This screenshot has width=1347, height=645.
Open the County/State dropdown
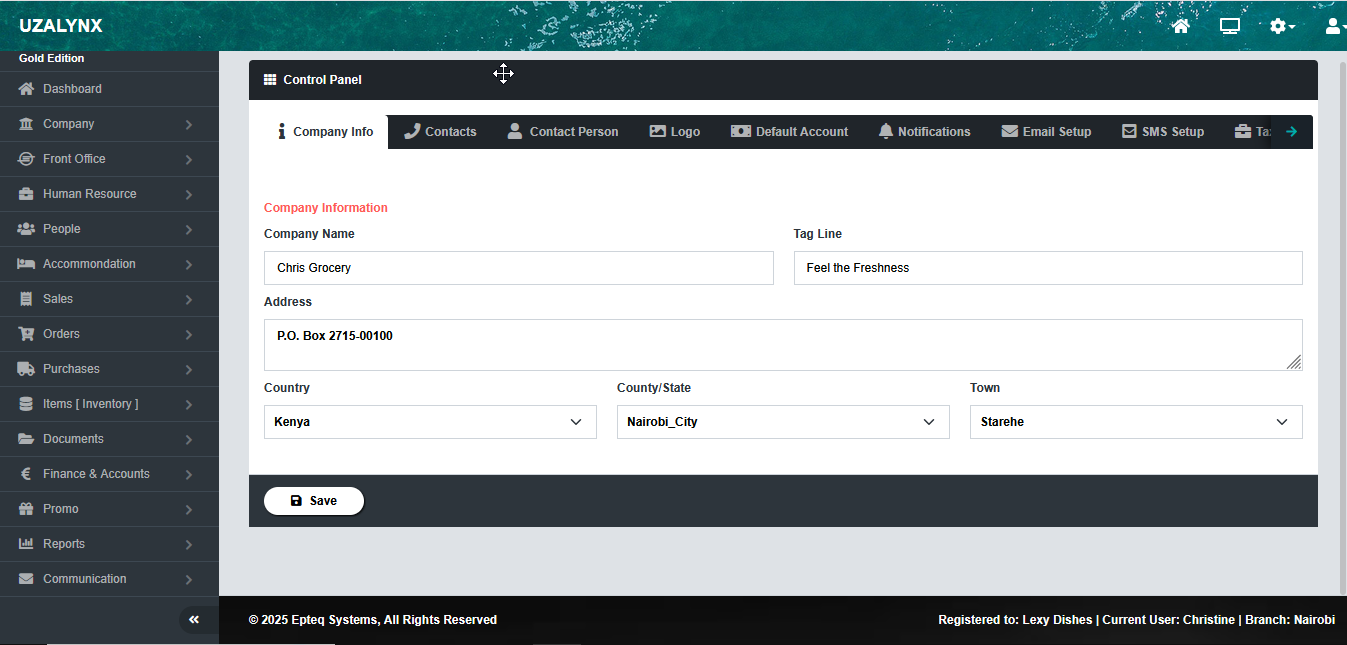coord(782,422)
